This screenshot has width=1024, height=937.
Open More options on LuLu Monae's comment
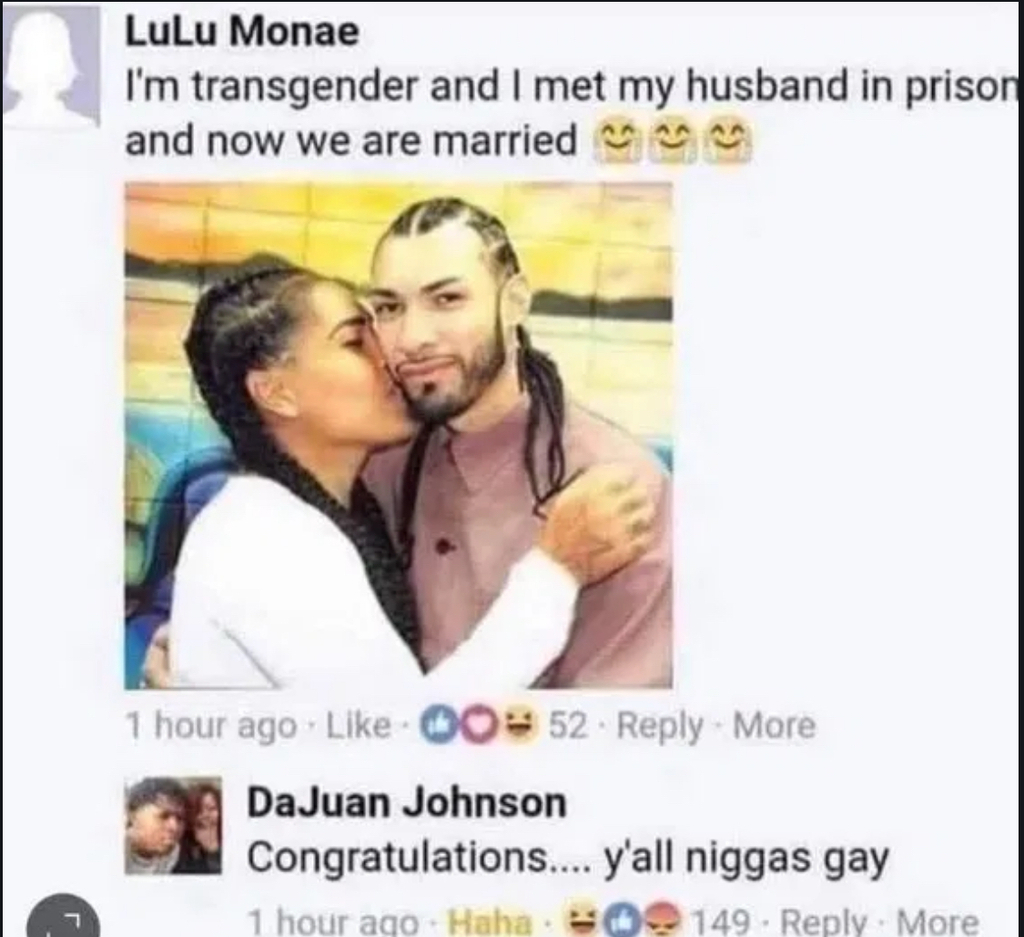coord(775,725)
